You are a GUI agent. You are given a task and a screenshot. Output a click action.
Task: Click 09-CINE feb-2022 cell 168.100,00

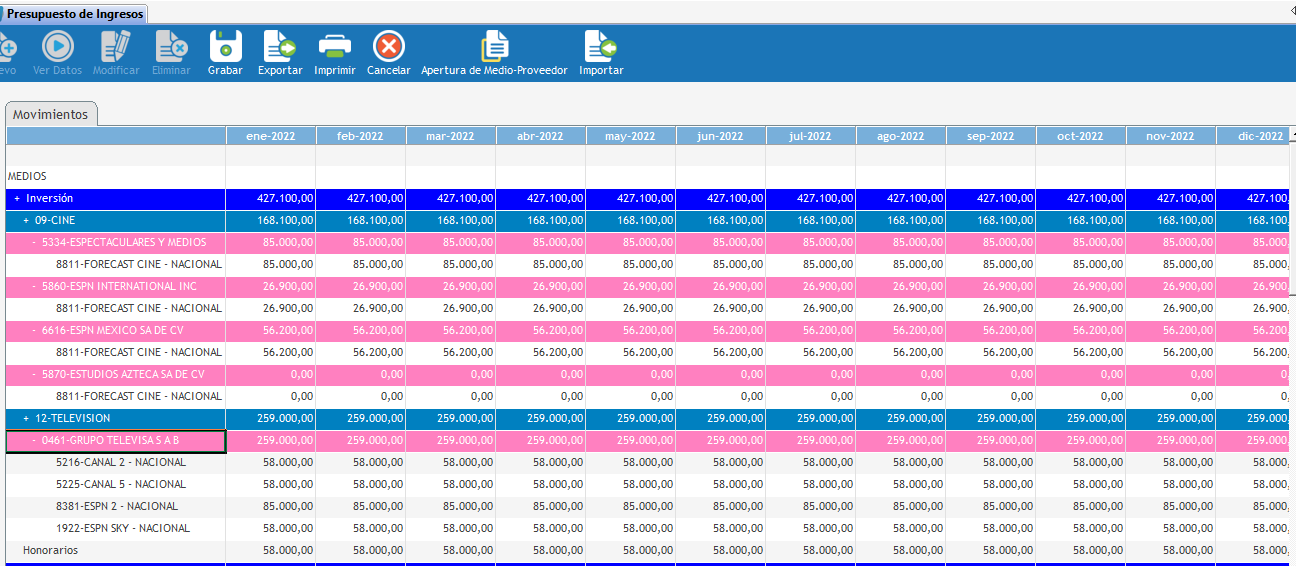pyautogui.click(x=361, y=220)
